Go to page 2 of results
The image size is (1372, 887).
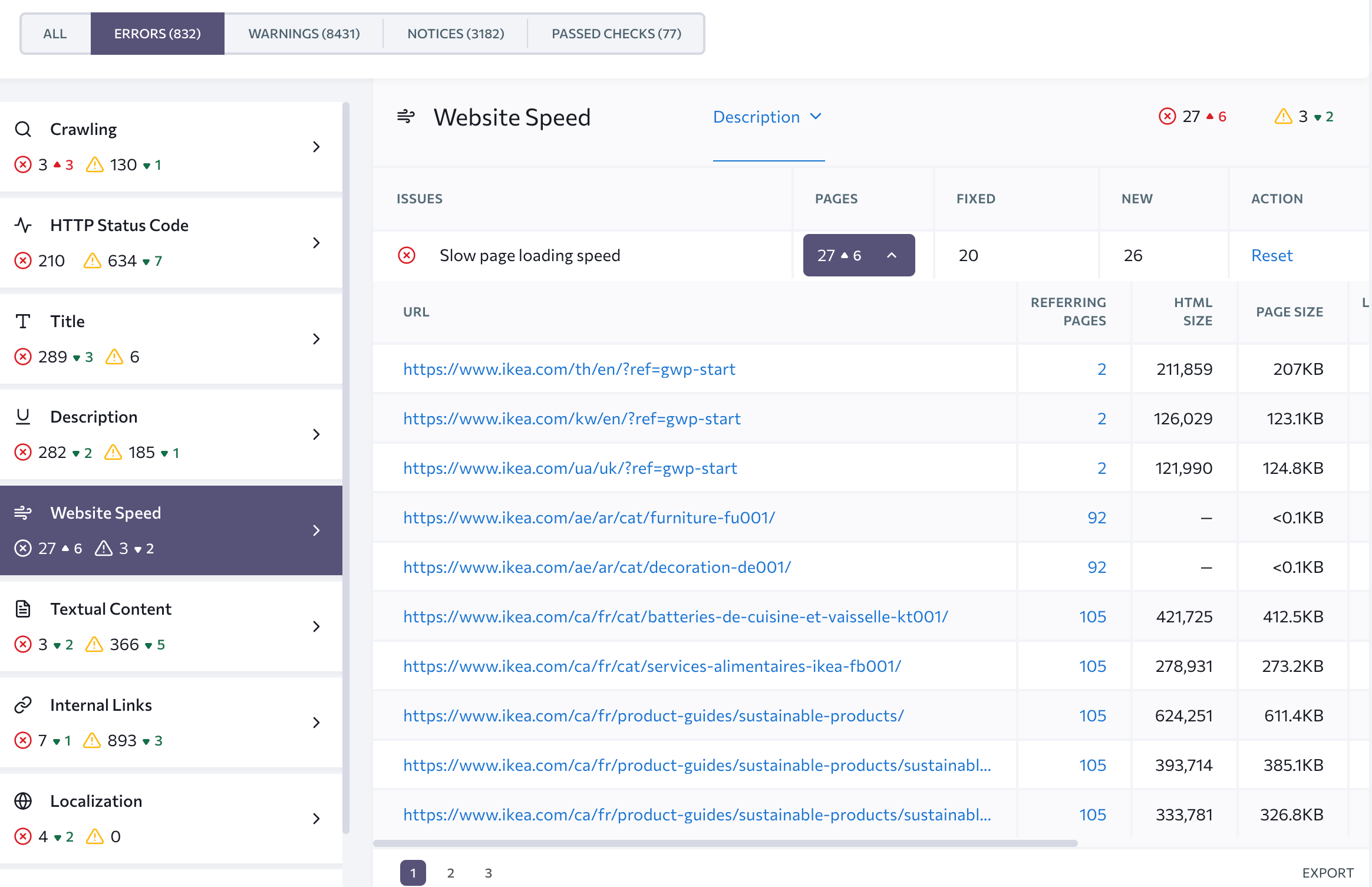tap(450, 873)
